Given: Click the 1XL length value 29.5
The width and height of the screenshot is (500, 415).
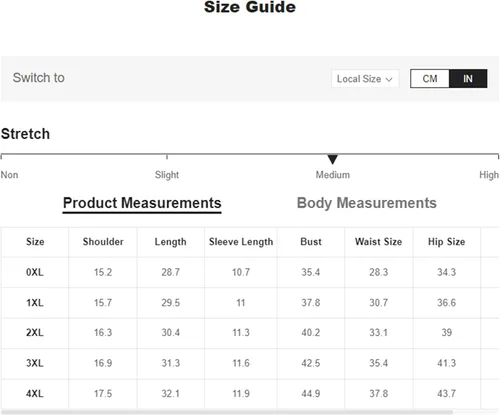Looking at the screenshot, I should tap(170, 303).
